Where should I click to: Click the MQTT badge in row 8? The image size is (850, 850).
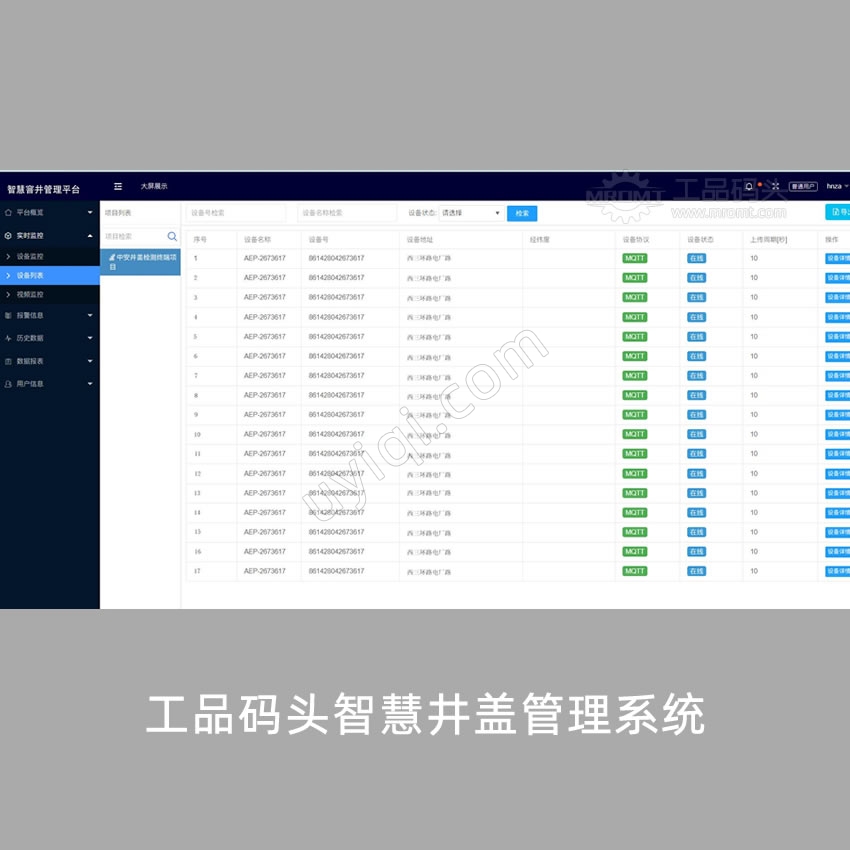(635, 396)
